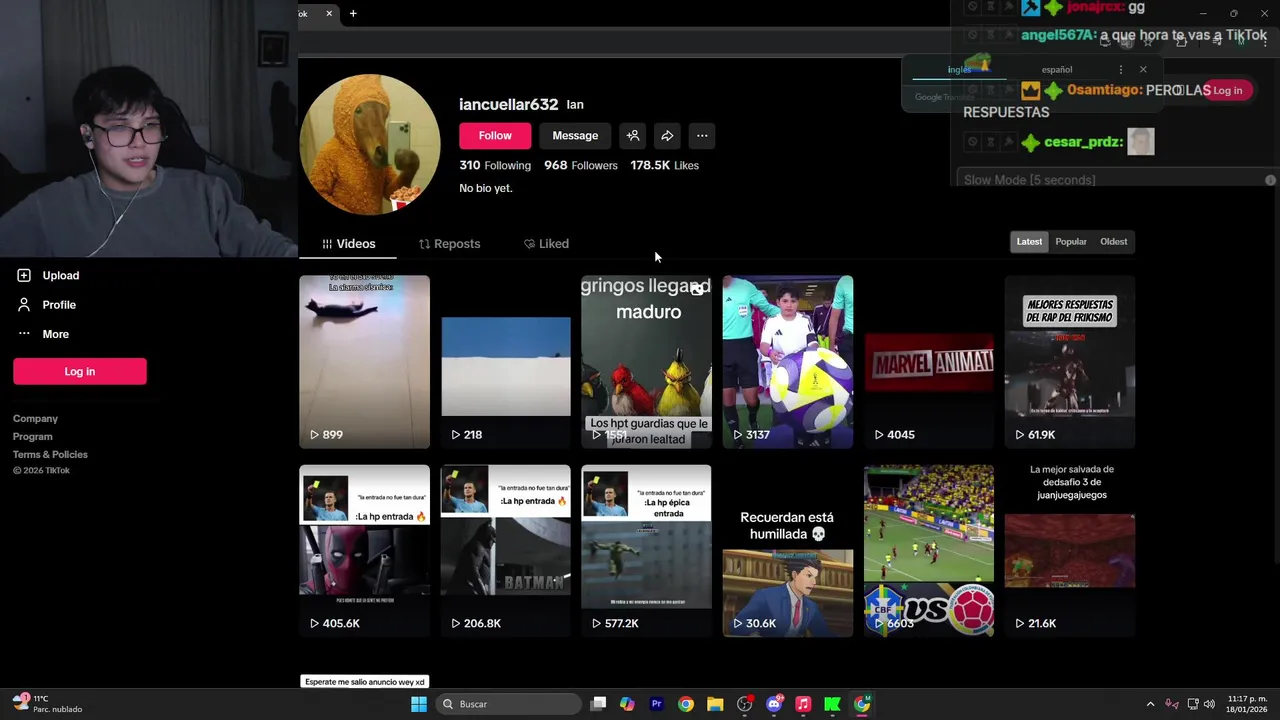Image resolution: width=1280 pixels, height=720 pixels.
Task: Open the three-dot more options on profile
Action: (702, 136)
